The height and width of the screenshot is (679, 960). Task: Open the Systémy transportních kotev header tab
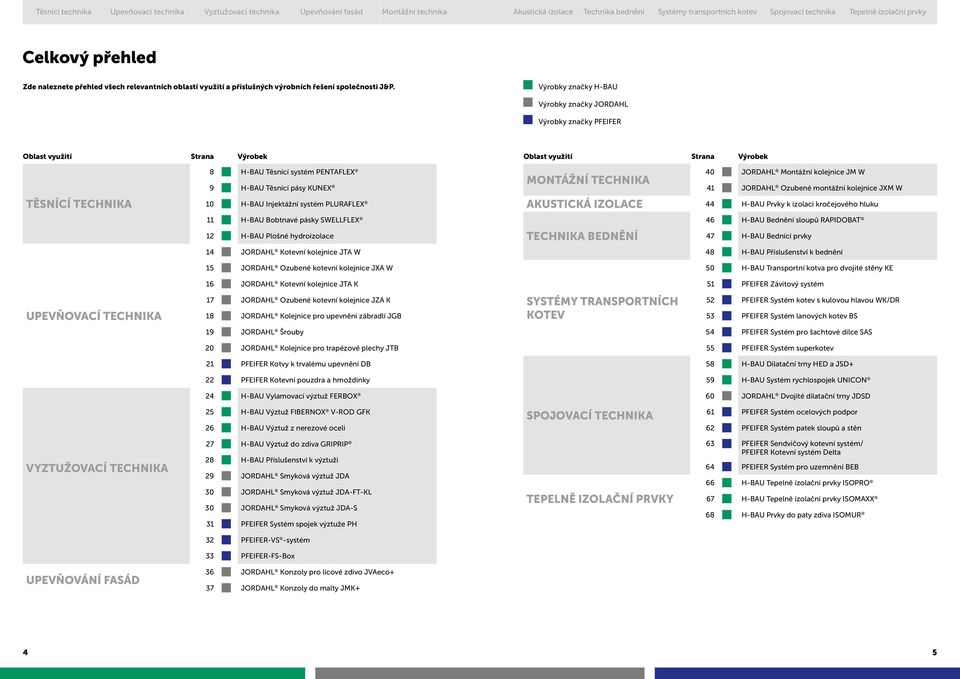click(707, 12)
